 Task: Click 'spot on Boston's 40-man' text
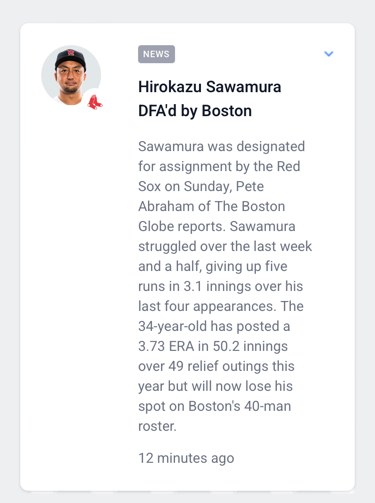click(215, 406)
